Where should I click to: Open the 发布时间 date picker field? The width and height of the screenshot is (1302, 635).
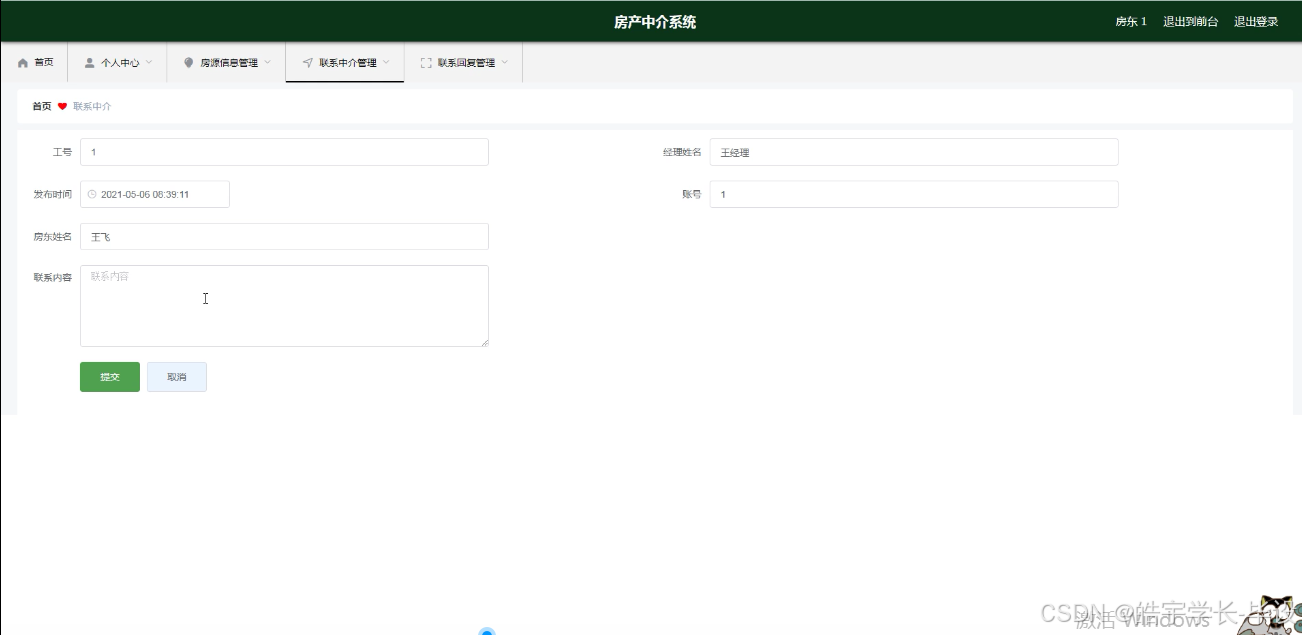155,194
